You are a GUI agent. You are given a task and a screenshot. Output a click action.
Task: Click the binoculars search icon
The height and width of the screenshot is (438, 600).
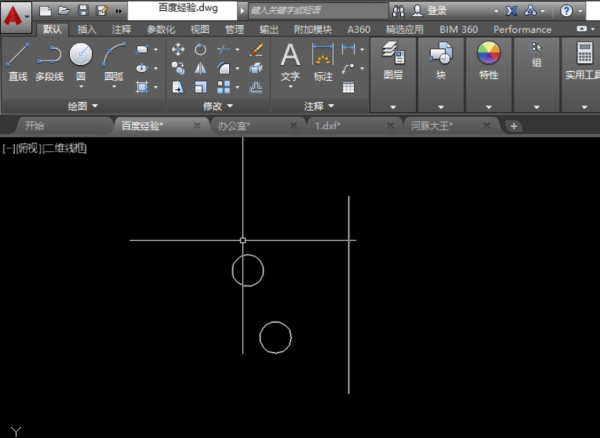[398, 11]
